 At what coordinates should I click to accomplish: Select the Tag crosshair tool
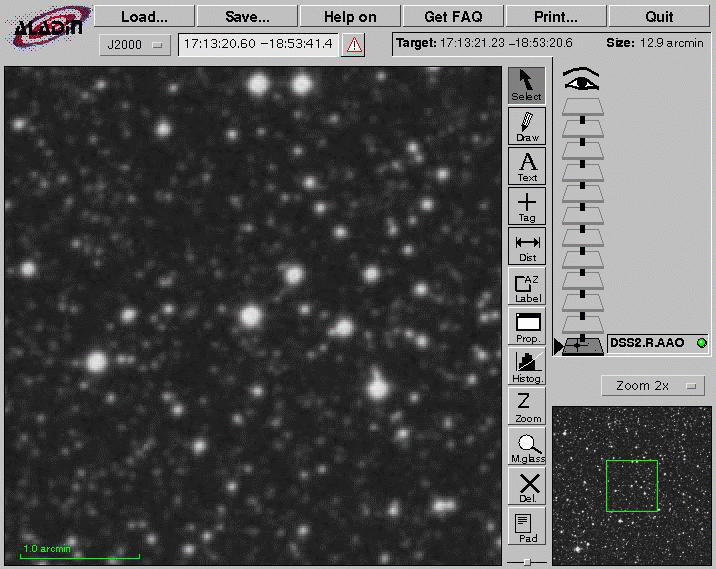coord(526,206)
